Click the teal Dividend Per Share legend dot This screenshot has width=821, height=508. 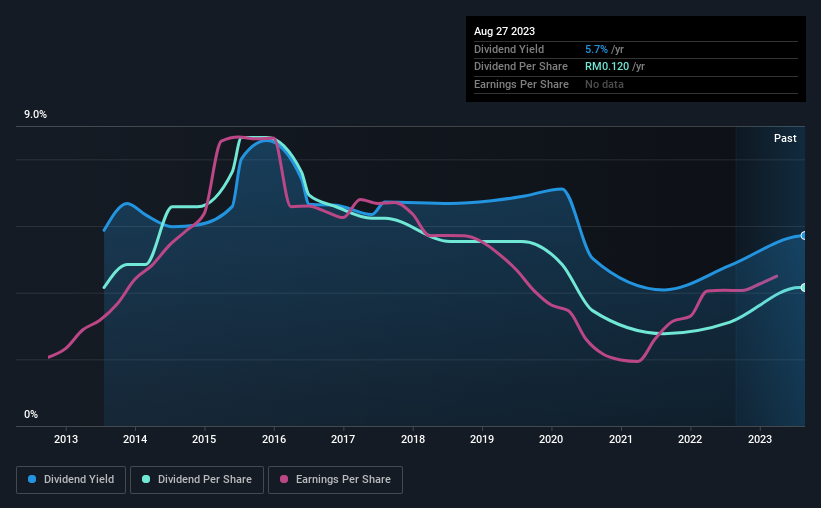tap(146, 479)
